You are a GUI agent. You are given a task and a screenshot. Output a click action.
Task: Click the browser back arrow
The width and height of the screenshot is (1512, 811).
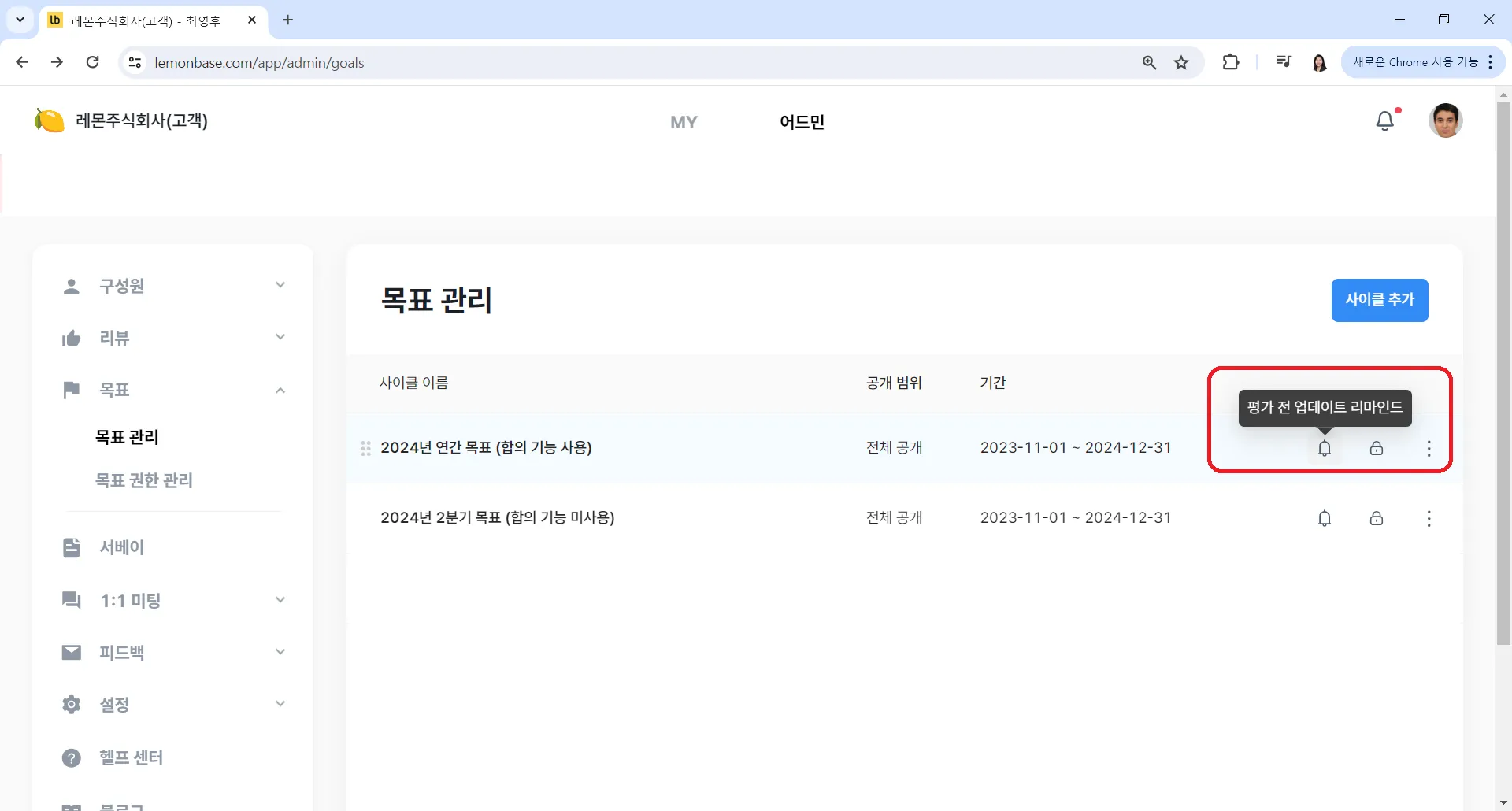tap(22, 62)
